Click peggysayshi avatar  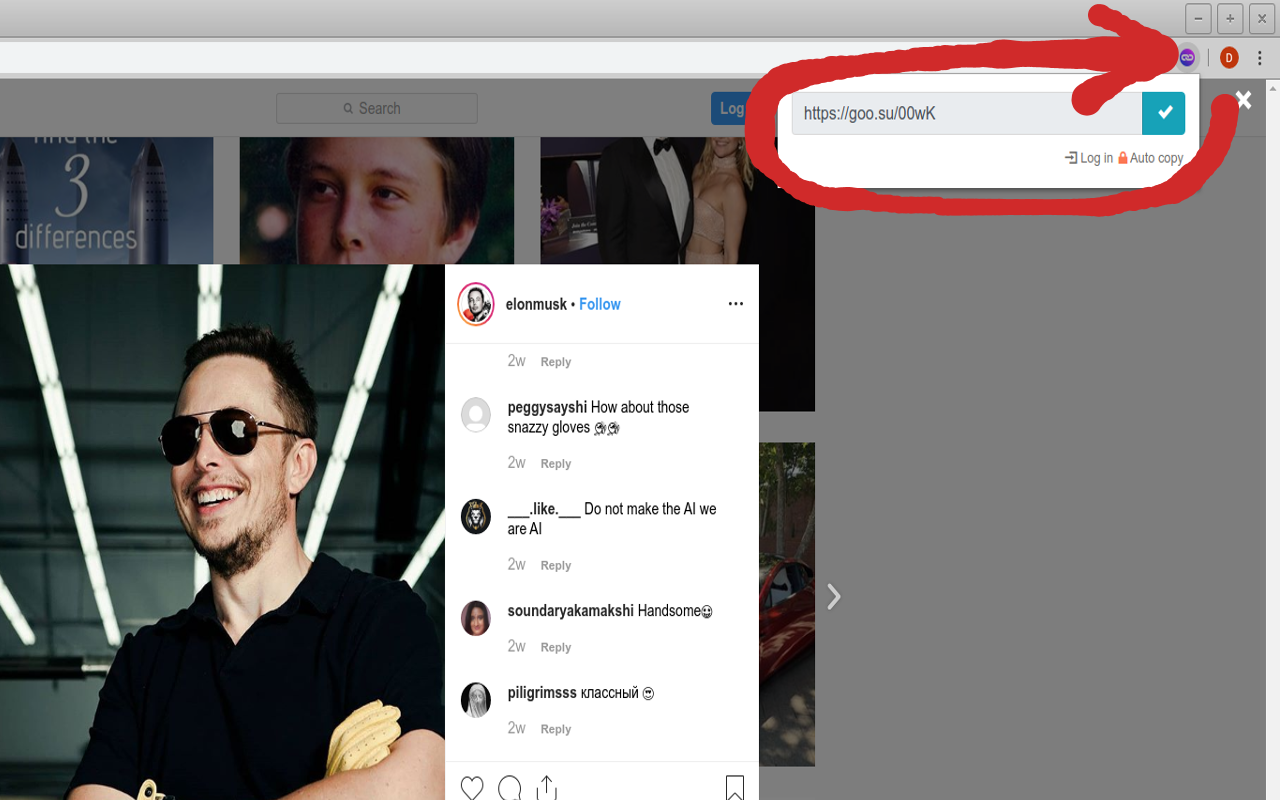[x=476, y=415]
